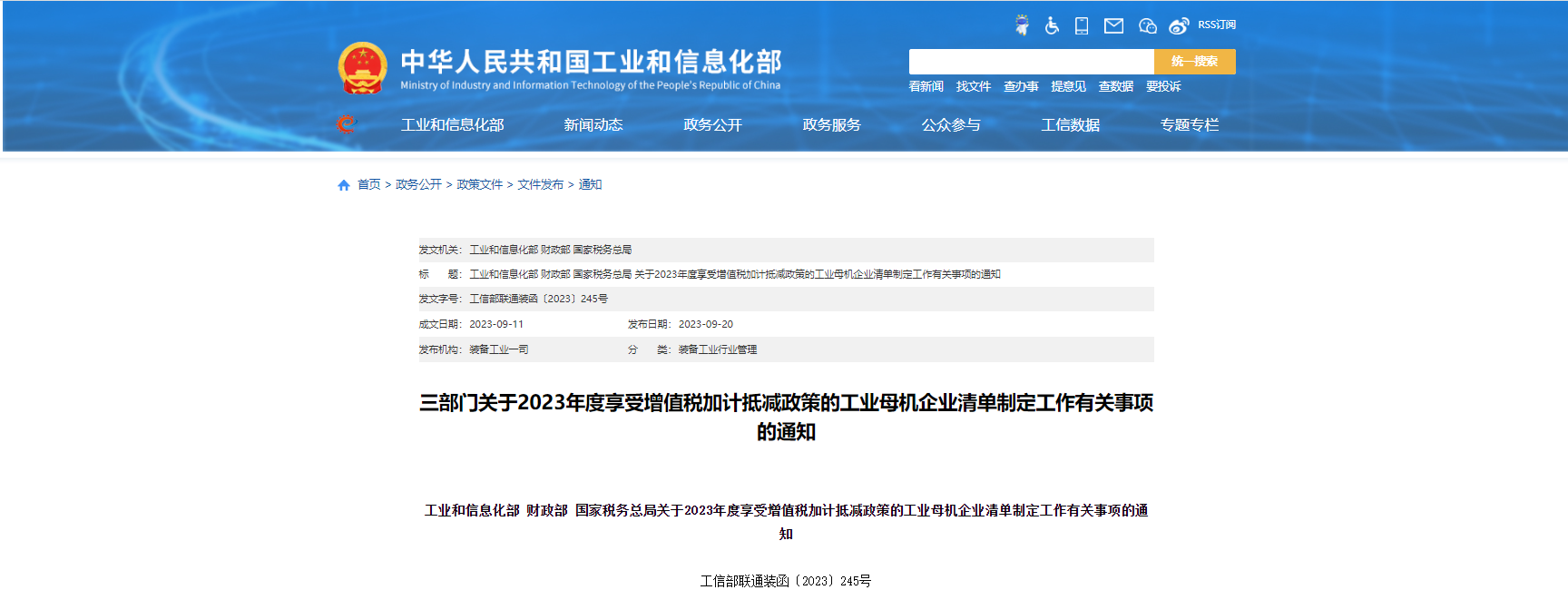Open the Weibo icon
The image size is (1568, 590).
coord(1179,25)
